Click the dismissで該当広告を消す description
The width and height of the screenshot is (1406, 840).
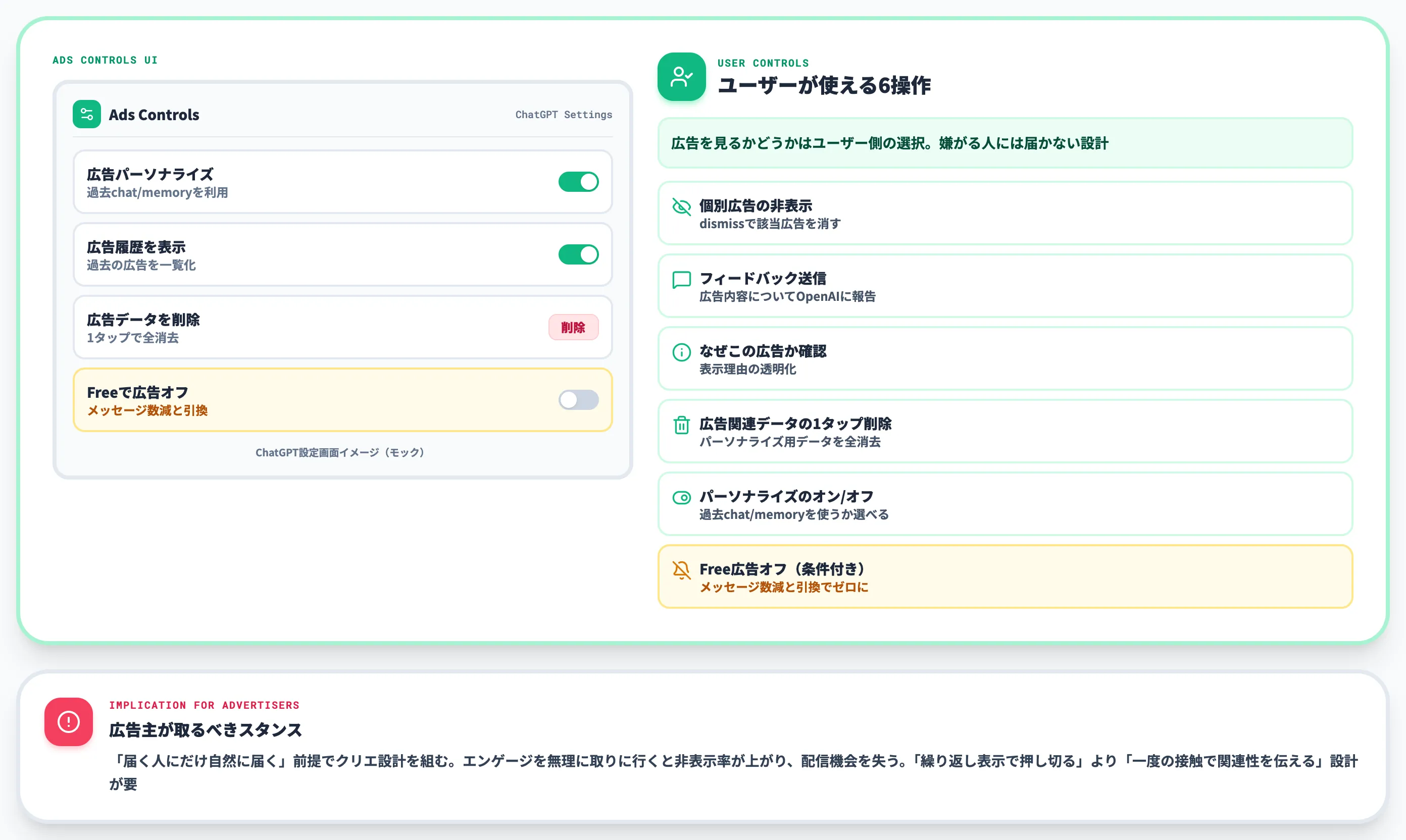(770, 224)
